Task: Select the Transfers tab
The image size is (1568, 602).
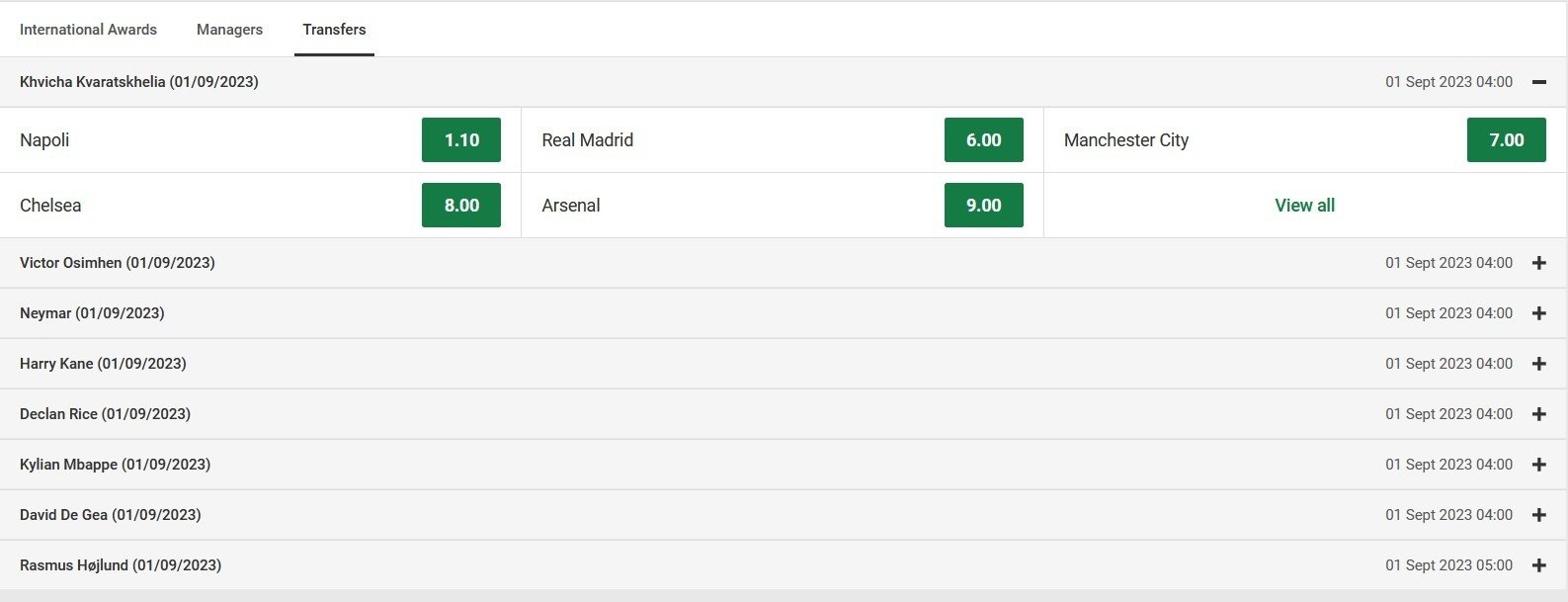Action: pyautogui.click(x=334, y=30)
